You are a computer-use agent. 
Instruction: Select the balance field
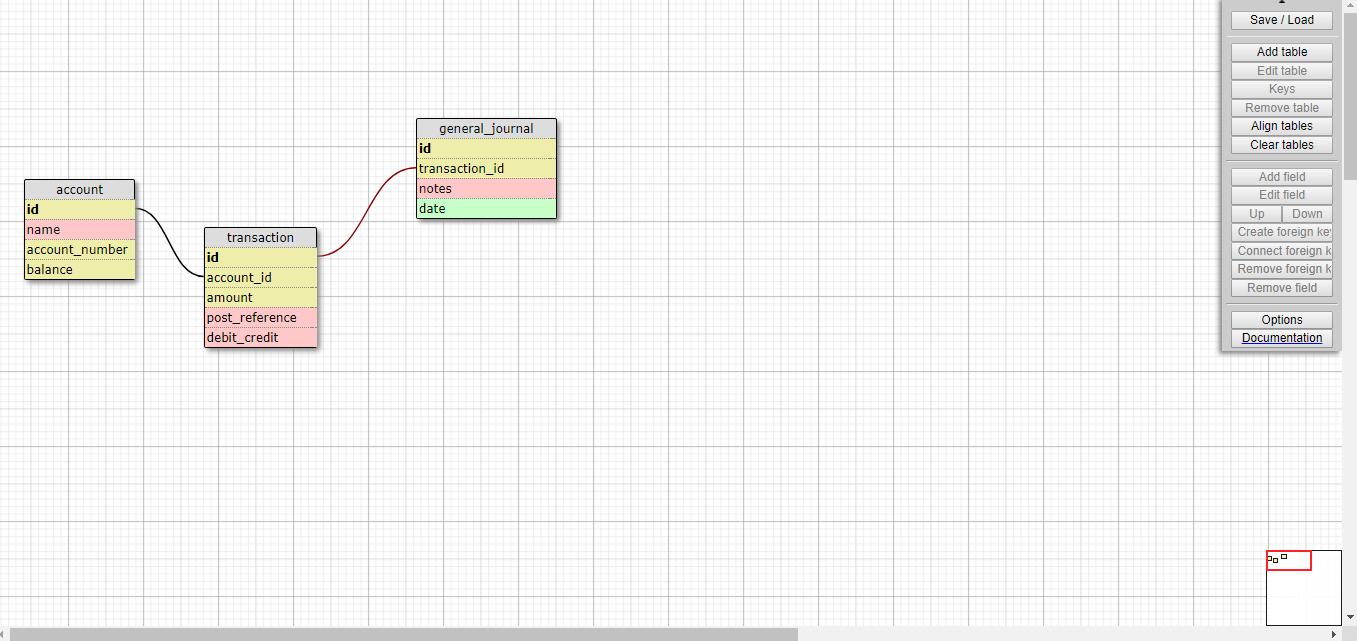[79, 270]
